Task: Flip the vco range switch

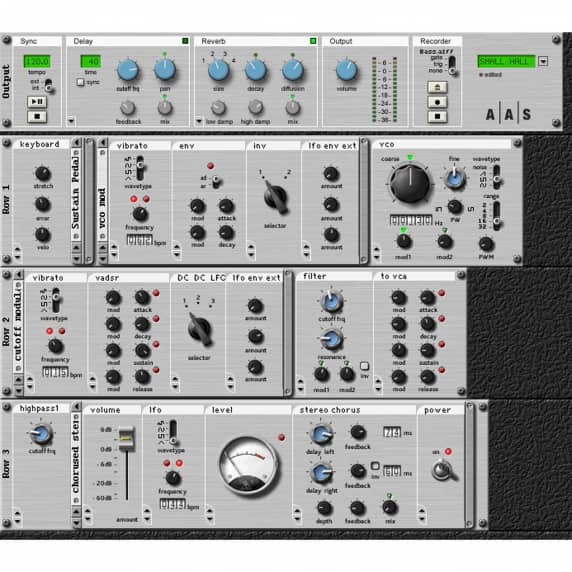Action: pos(496,216)
